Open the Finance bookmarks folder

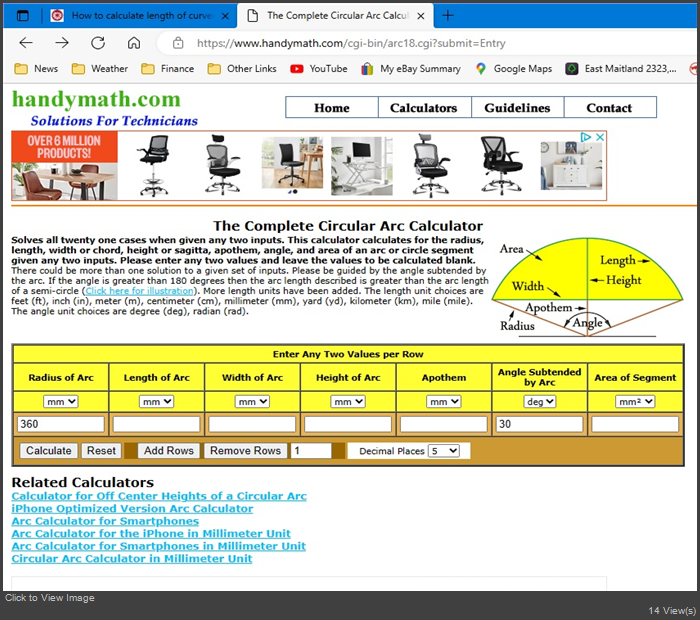[167, 69]
